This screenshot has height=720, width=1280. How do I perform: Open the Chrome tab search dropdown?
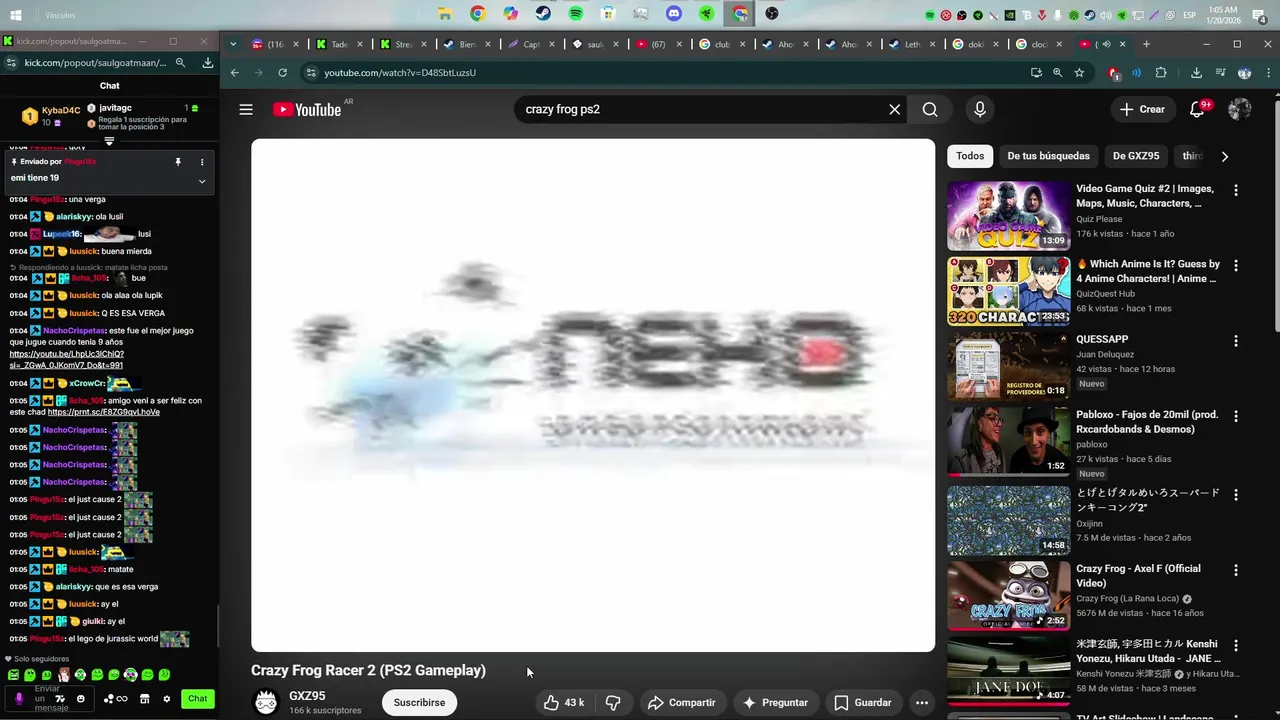233,44
